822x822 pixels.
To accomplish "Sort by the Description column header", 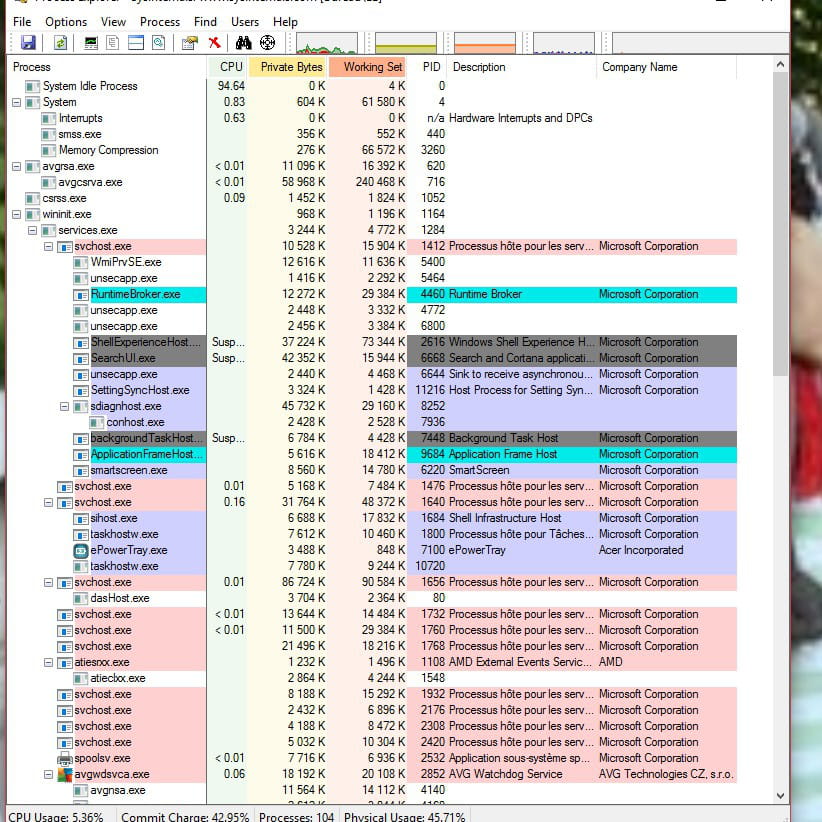I will 522,67.
